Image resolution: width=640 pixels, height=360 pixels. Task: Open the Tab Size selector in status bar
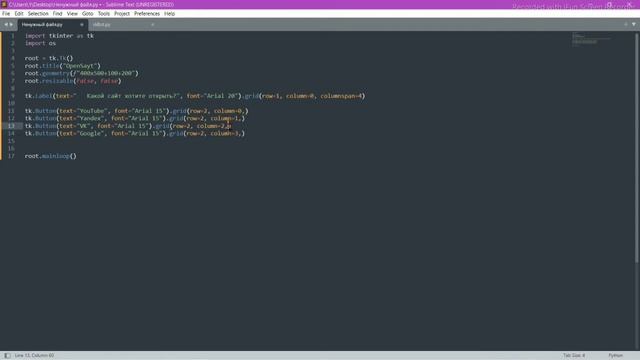(574, 356)
